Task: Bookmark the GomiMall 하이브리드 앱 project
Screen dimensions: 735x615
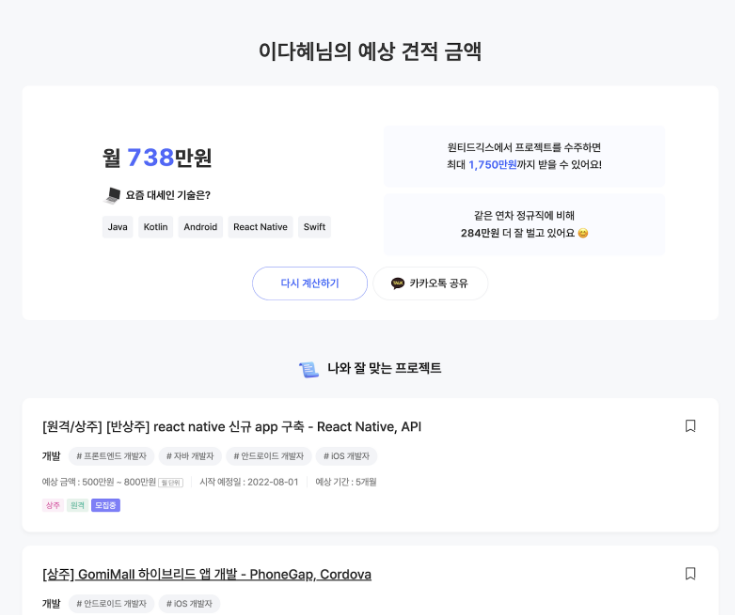Action: (x=690, y=573)
